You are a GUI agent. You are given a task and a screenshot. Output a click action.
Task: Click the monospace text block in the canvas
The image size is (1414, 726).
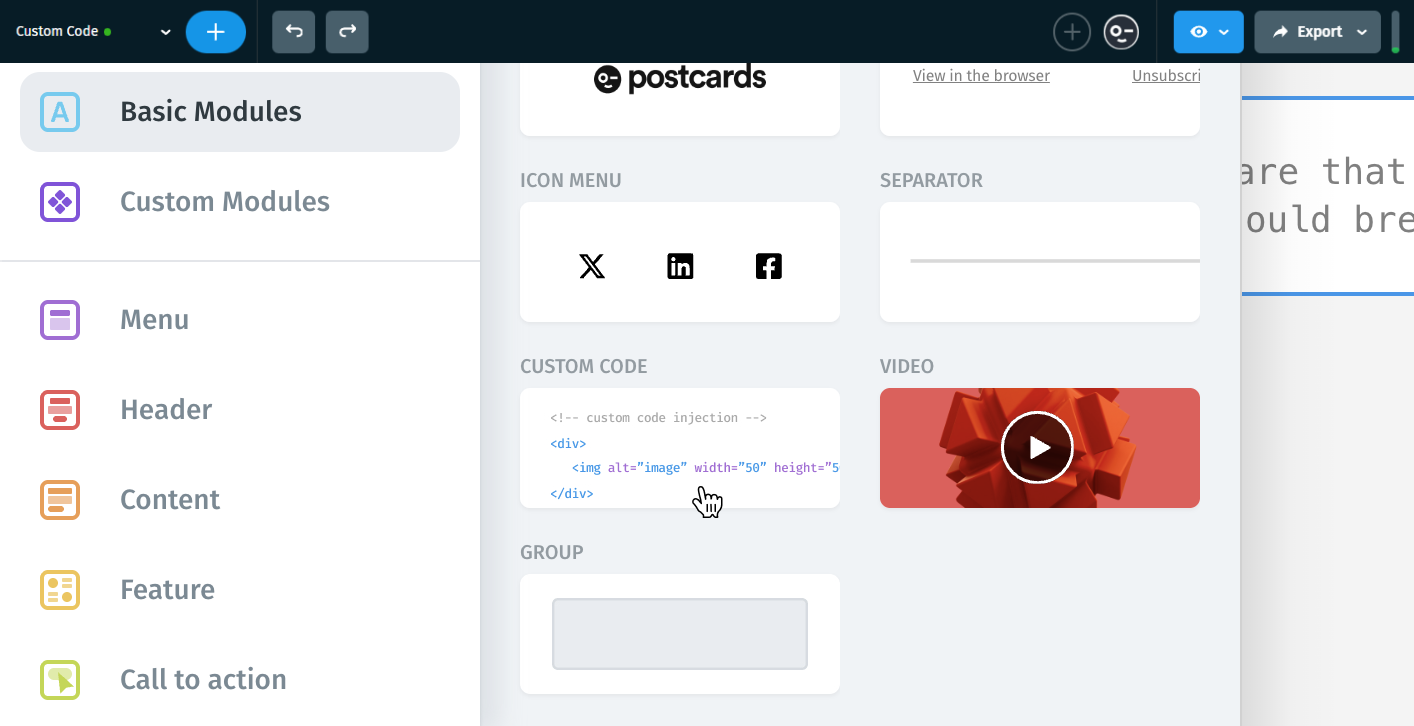[x=1327, y=196]
